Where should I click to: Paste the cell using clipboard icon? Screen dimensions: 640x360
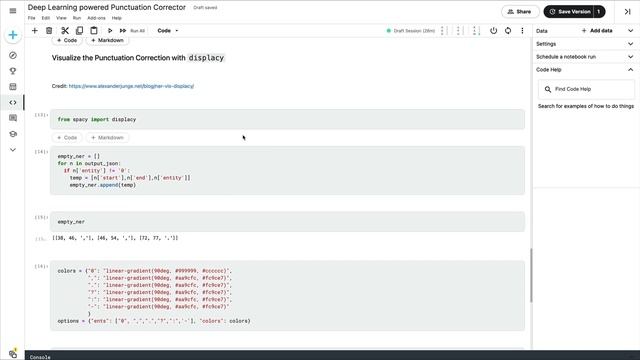tap(94, 31)
